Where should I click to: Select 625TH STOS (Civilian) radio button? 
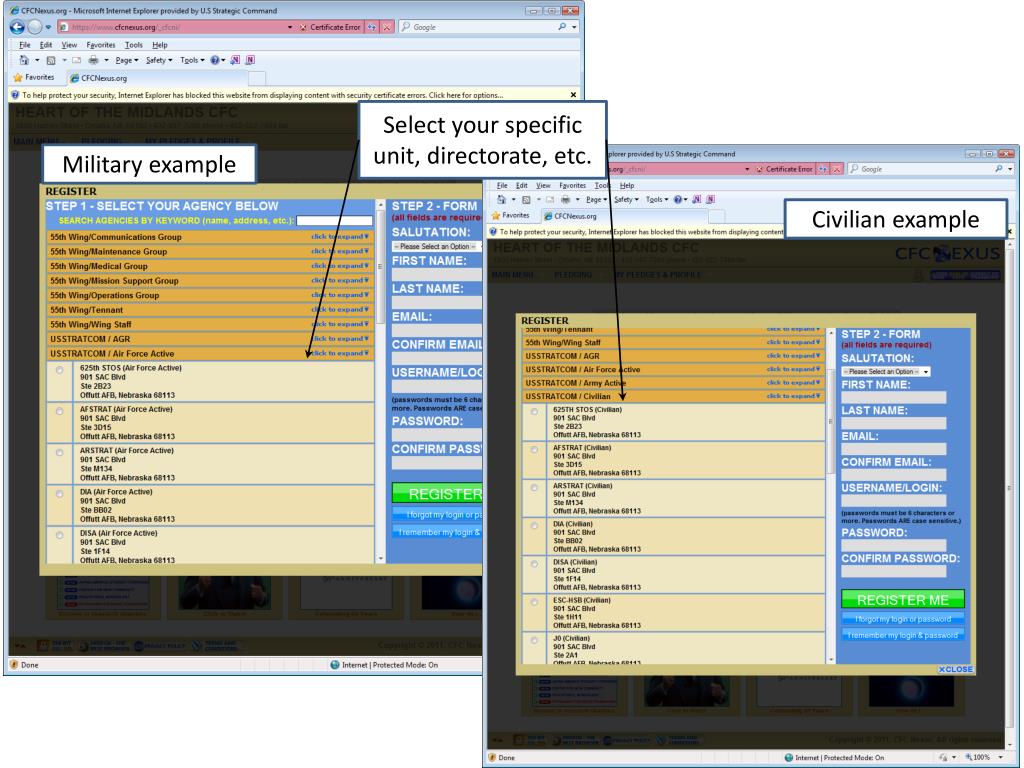click(x=534, y=411)
